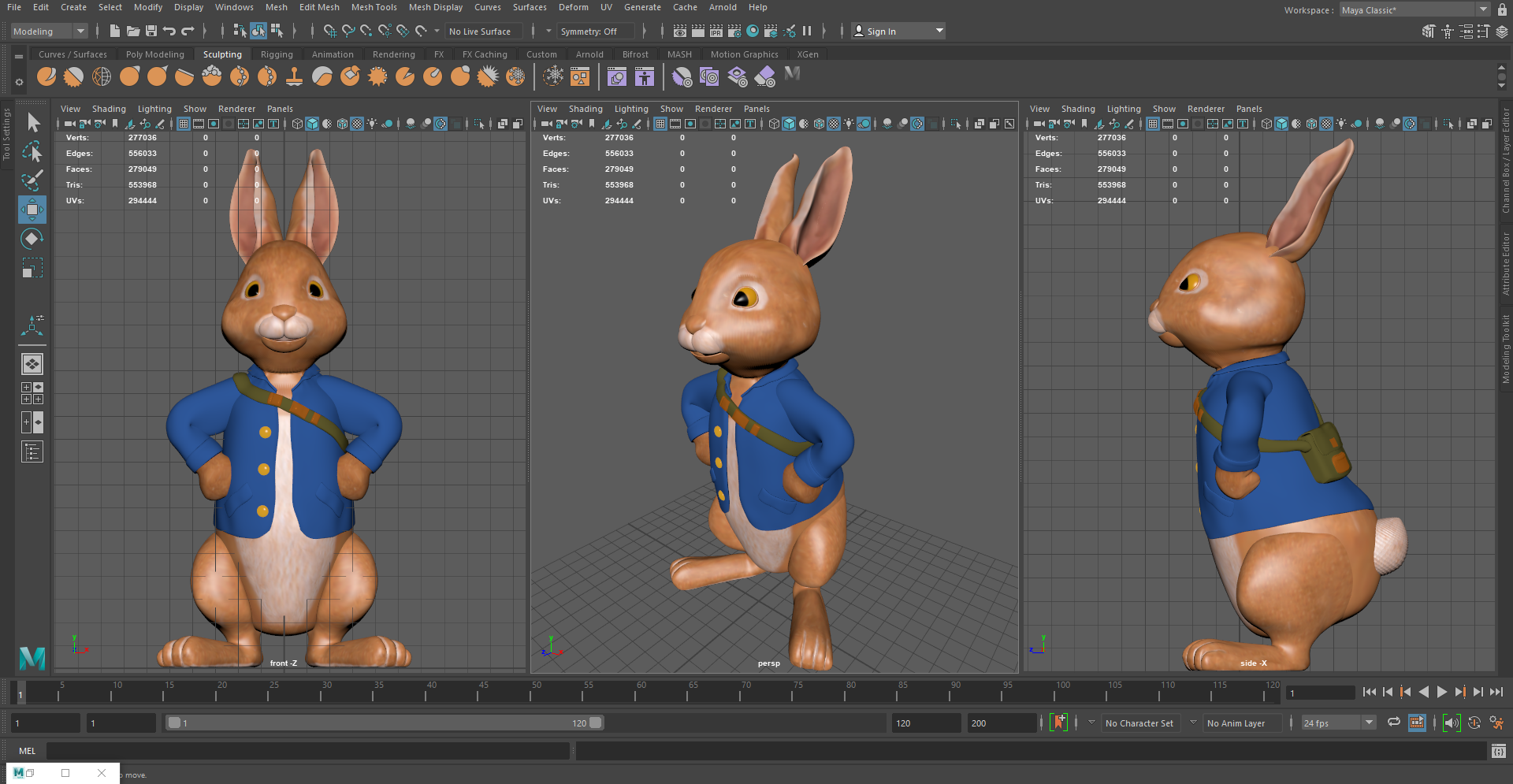This screenshot has height=784, width=1513.
Task: Open the Mesh Tools menu
Action: click(374, 7)
